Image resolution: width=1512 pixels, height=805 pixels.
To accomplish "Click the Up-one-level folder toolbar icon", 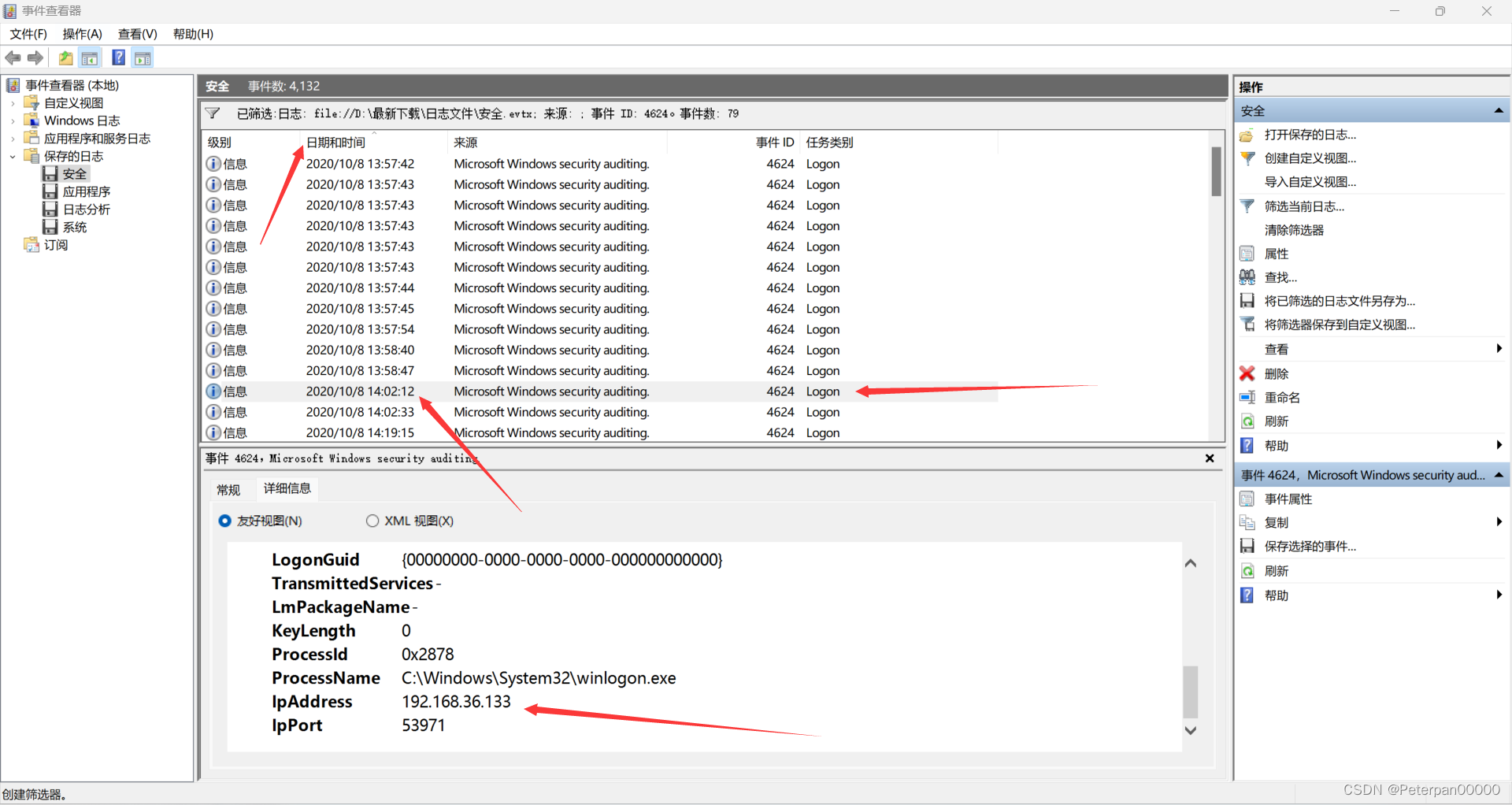I will tap(66, 57).
